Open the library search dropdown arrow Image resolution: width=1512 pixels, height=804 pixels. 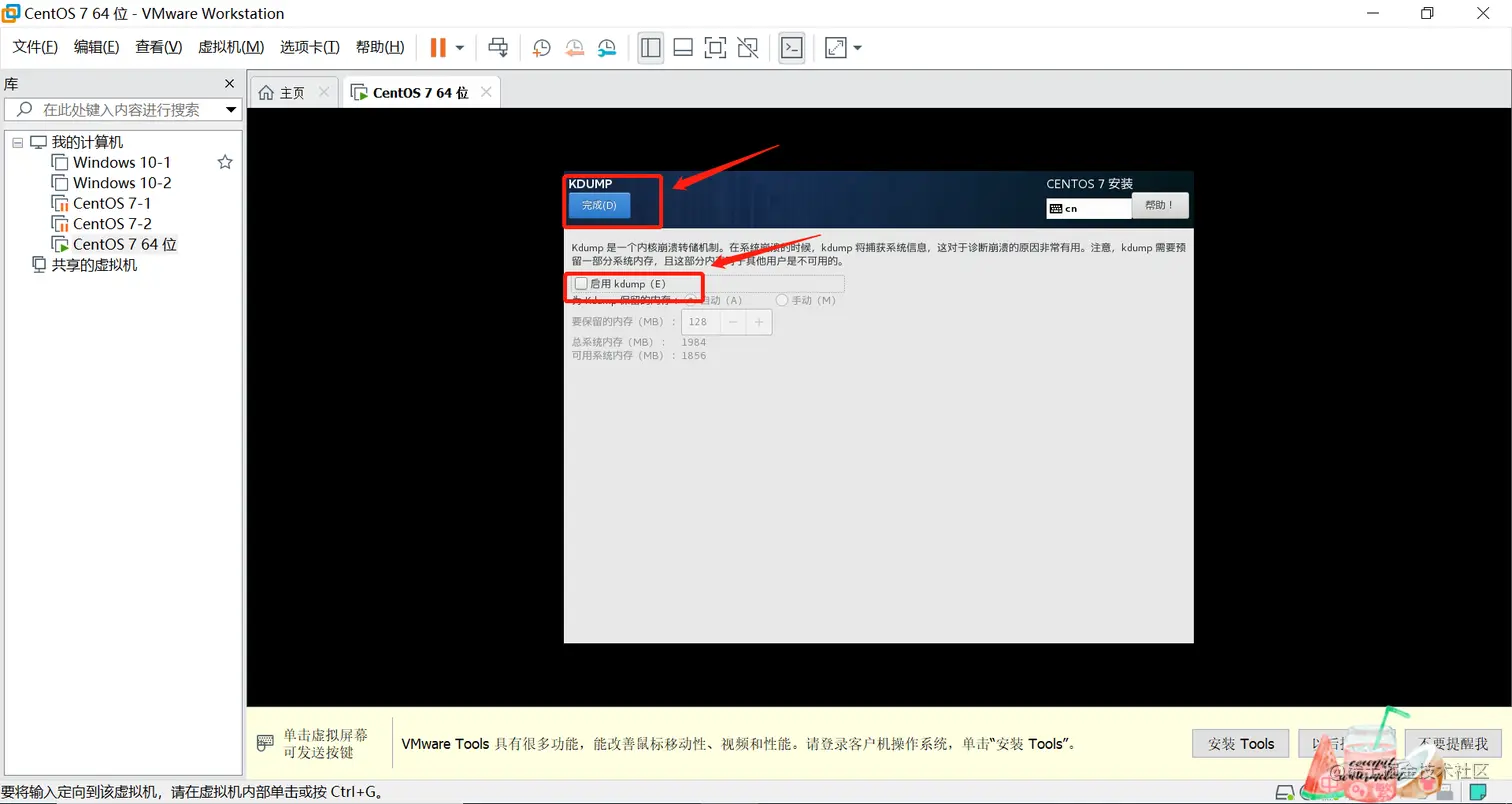(231, 110)
